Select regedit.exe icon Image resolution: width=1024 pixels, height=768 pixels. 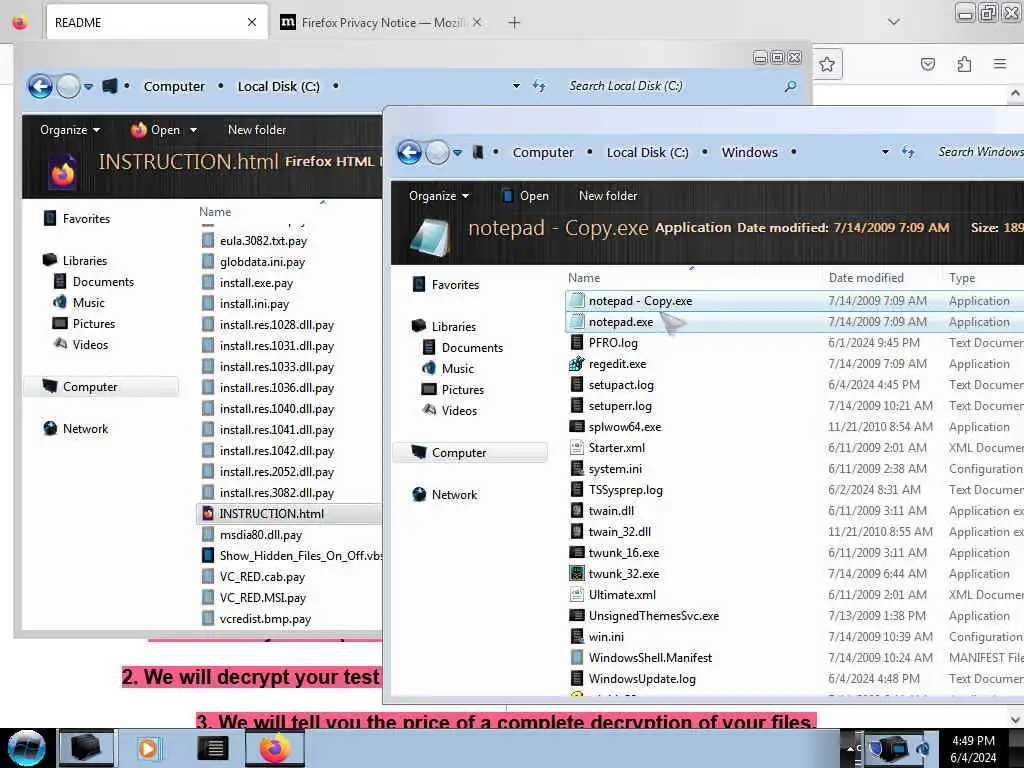coord(577,364)
